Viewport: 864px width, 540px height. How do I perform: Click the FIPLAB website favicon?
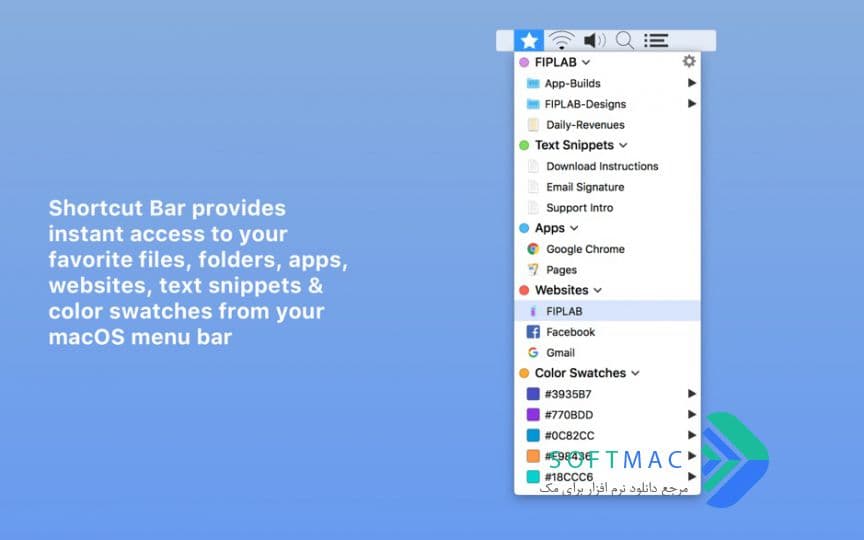[x=533, y=311]
